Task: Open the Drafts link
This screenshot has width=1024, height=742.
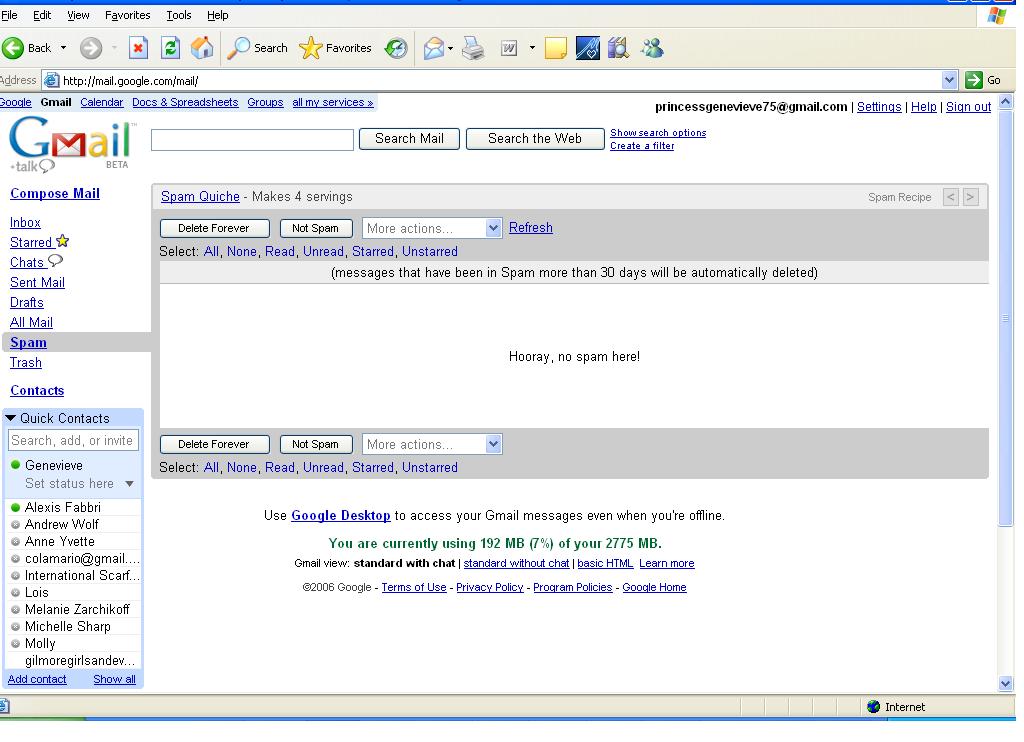Action: pos(27,302)
